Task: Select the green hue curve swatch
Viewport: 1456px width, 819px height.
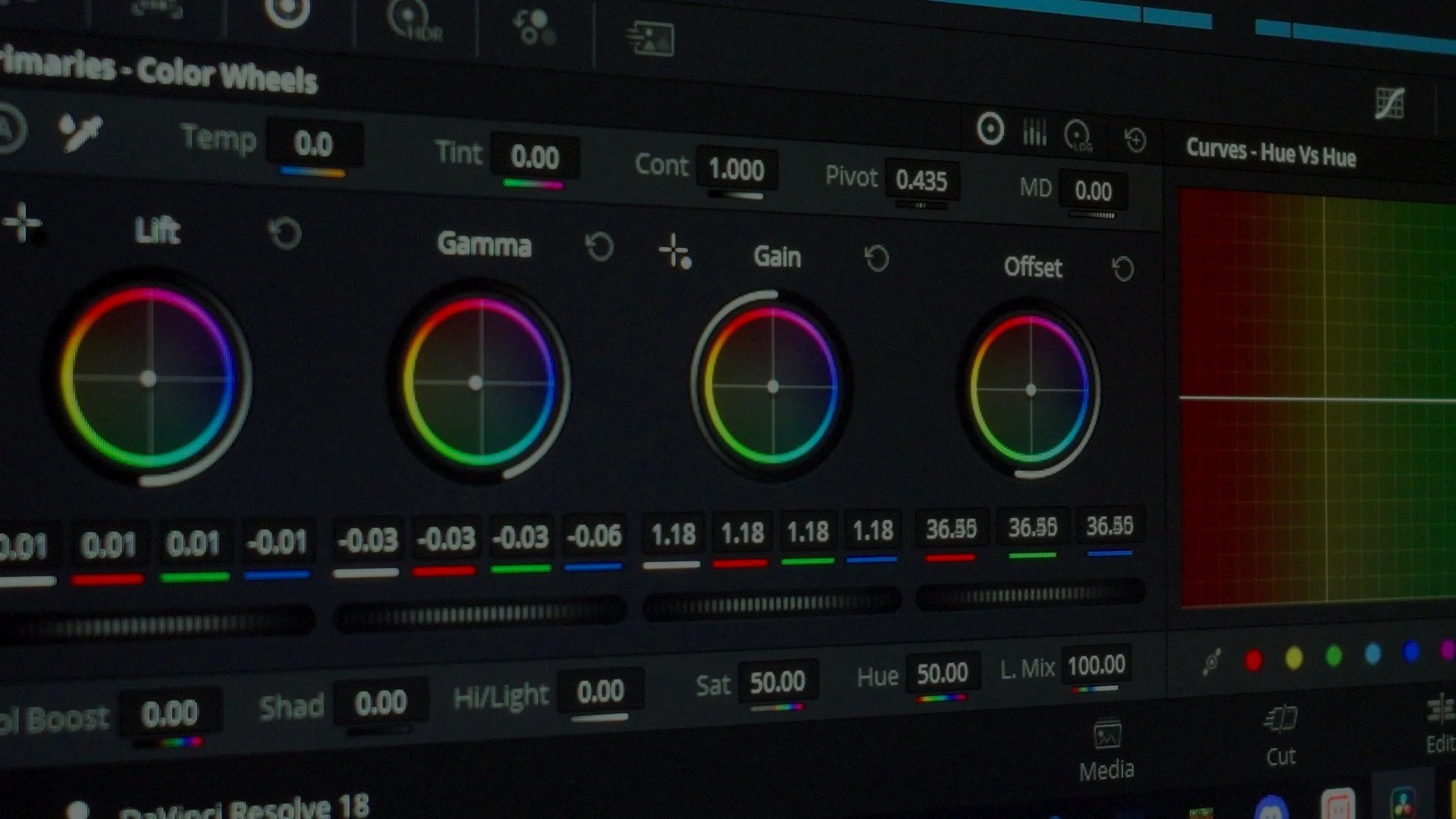Action: 1333,654
